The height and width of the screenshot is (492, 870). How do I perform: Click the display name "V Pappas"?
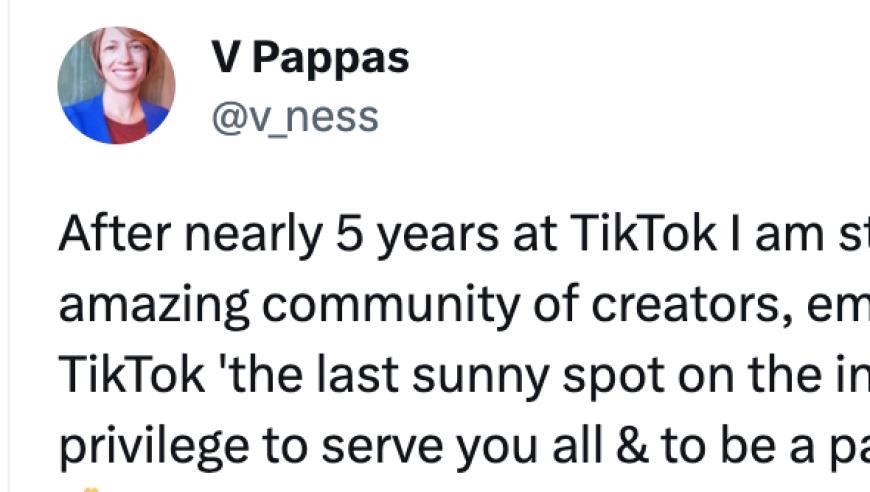coord(310,59)
